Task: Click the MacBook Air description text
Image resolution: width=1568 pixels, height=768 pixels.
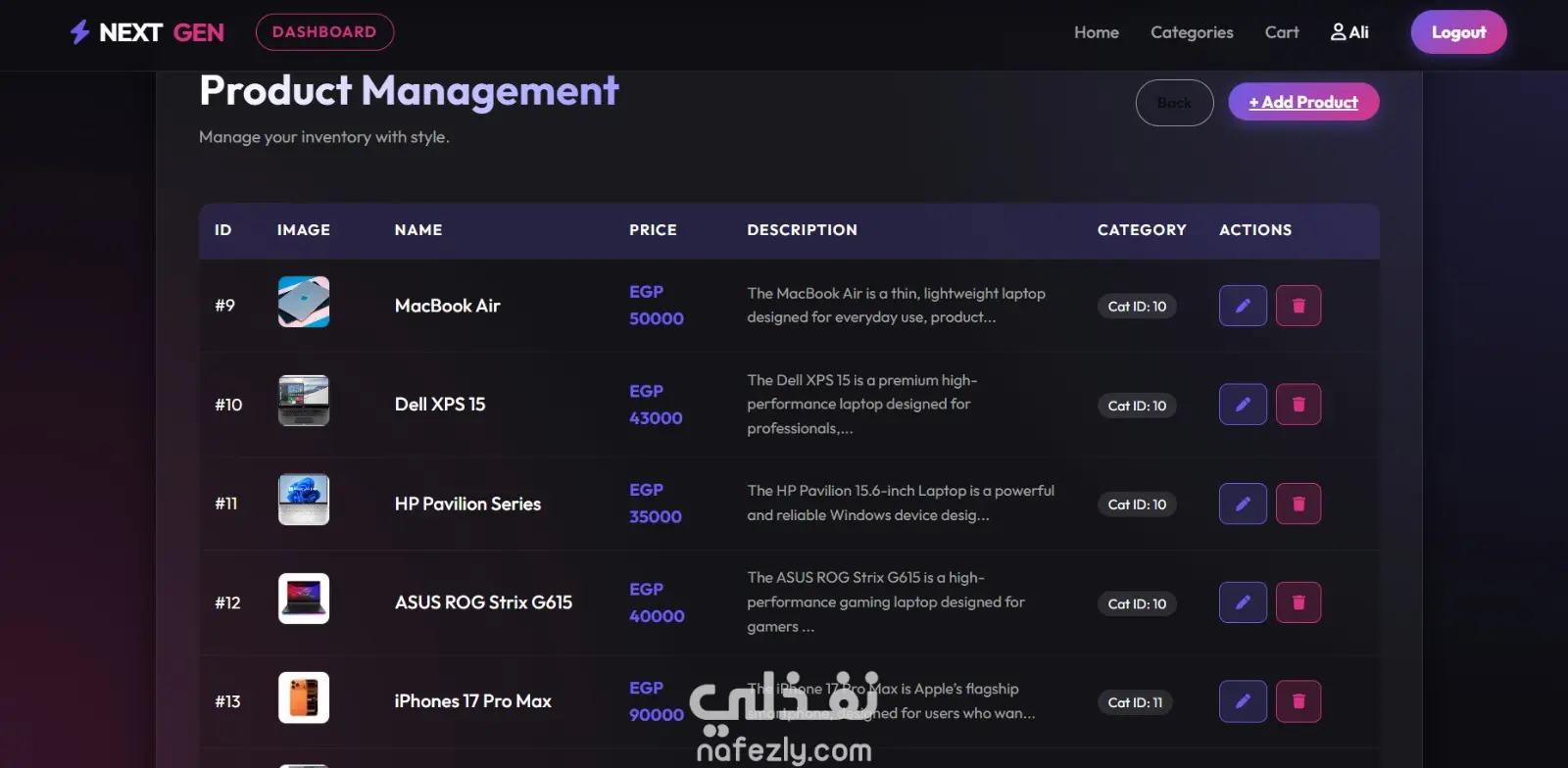Action: [x=896, y=306]
